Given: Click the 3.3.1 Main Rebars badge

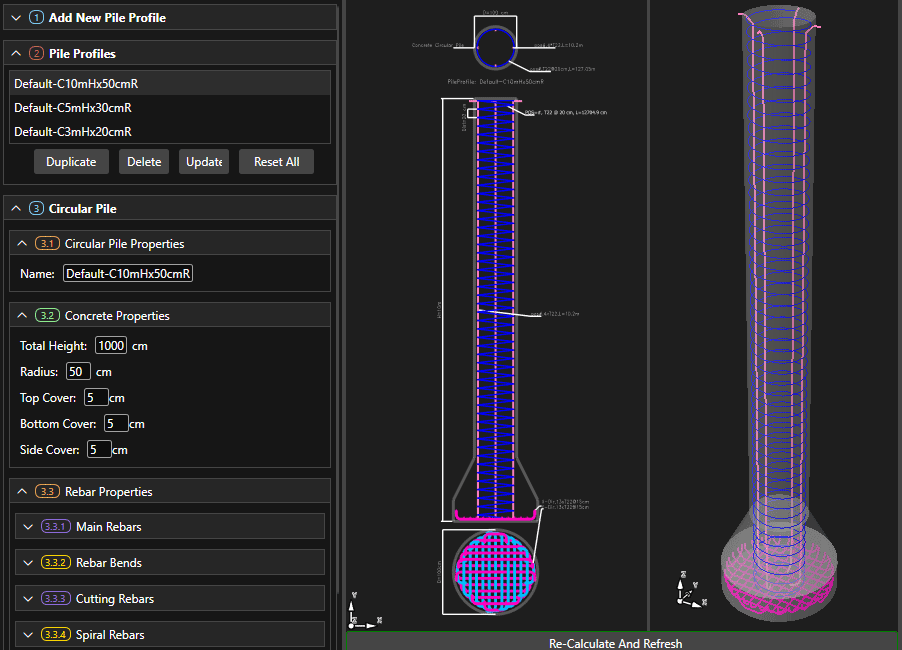Looking at the screenshot, I should [56, 527].
